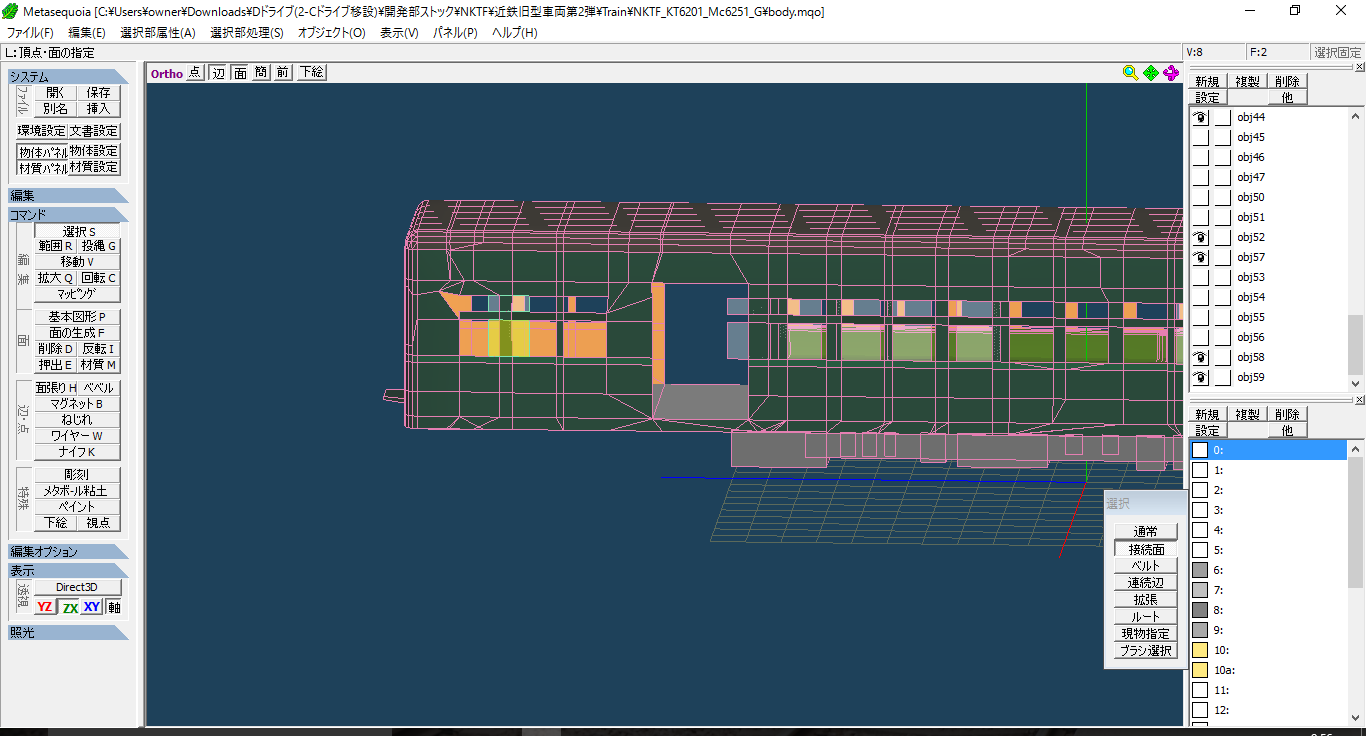This screenshot has width=1366, height=736.
Task: Open the ファイル(F) menu
Action: (x=30, y=33)
